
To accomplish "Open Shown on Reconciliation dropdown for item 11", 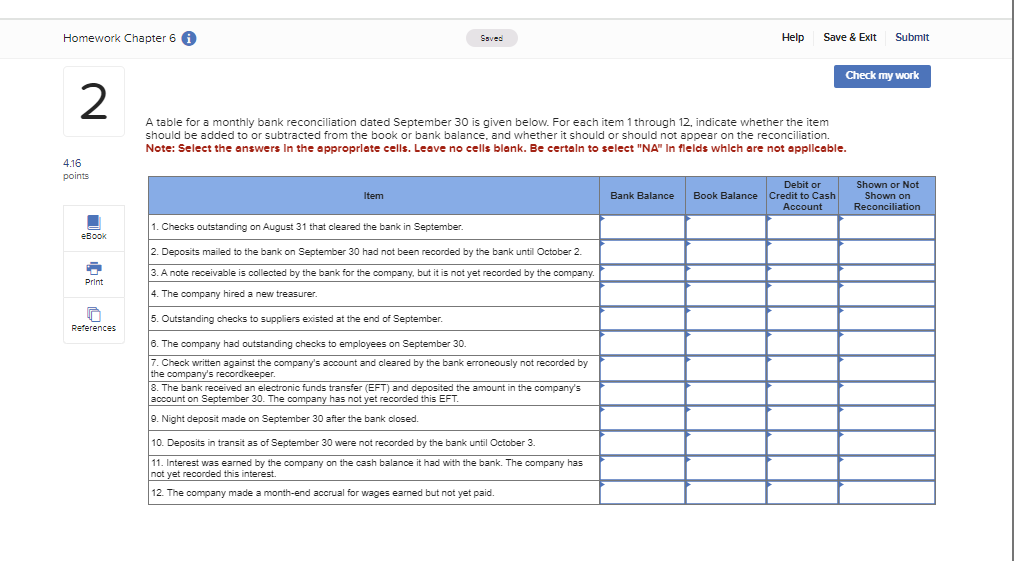I will (887, 468).
